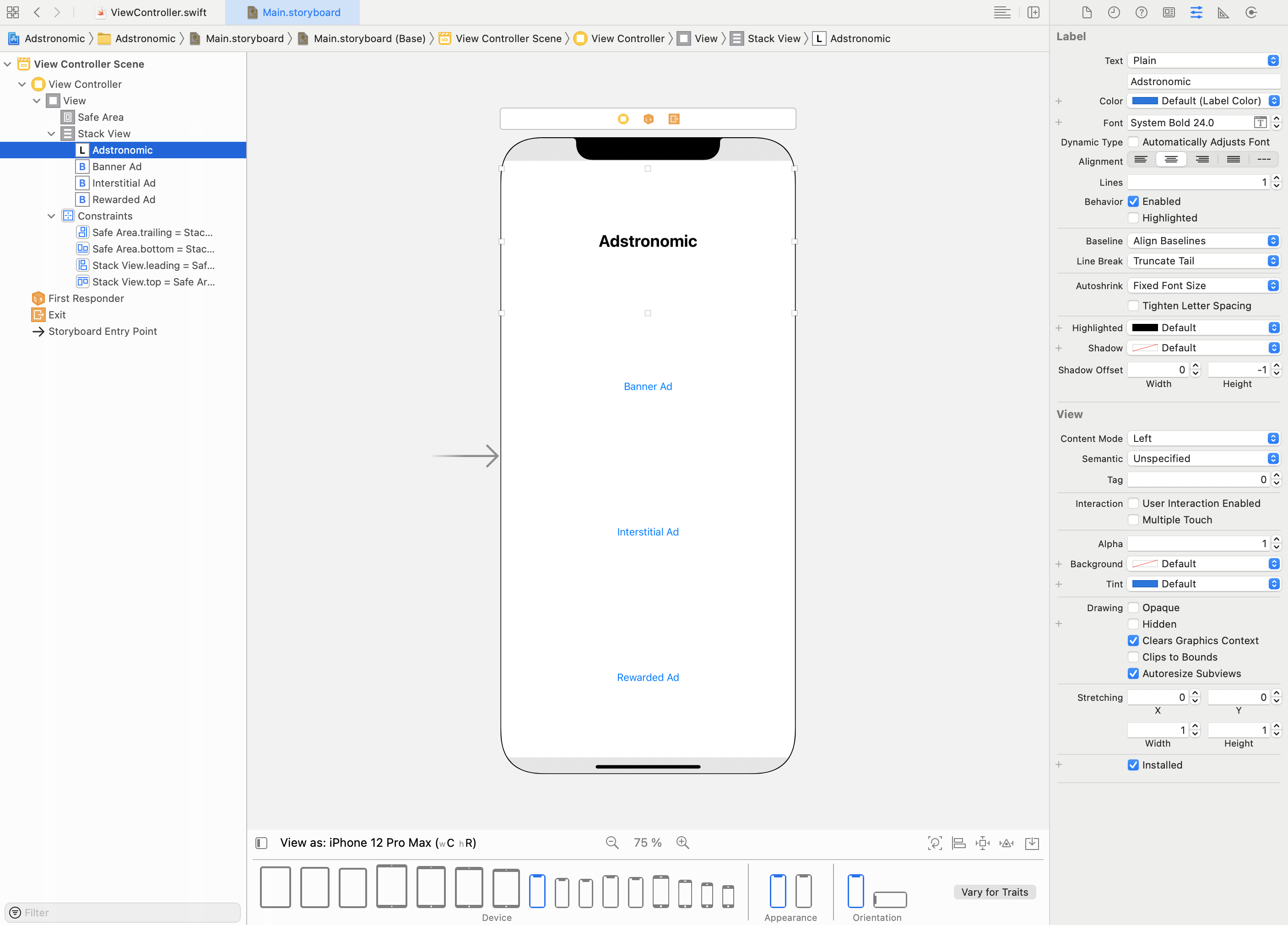Check the Highlighted behavior checkbox
1288x925 pixels.
coord(1133,218)
